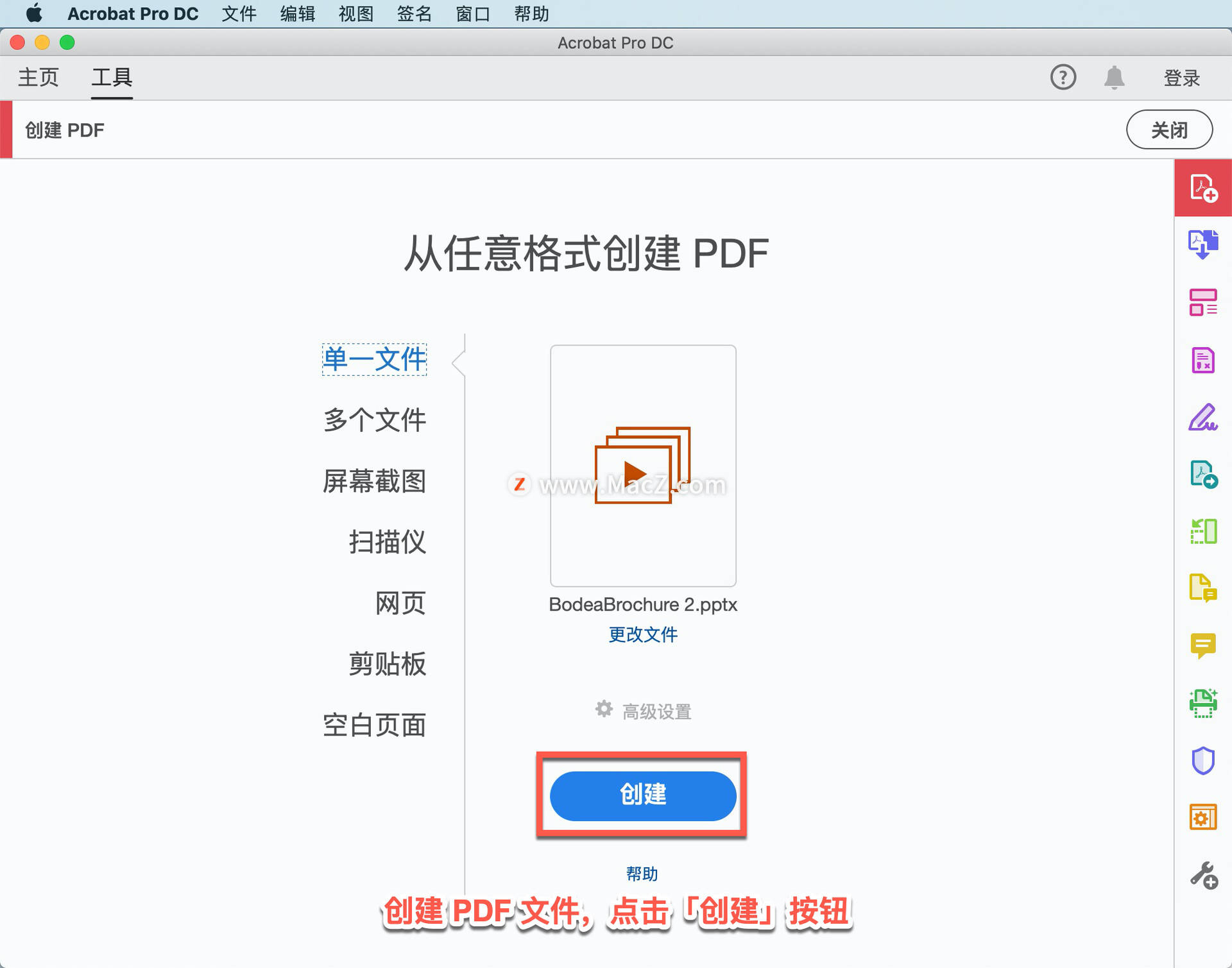Open the 高级设置 settings
The image size is (1232, 968).
point(642,709)
